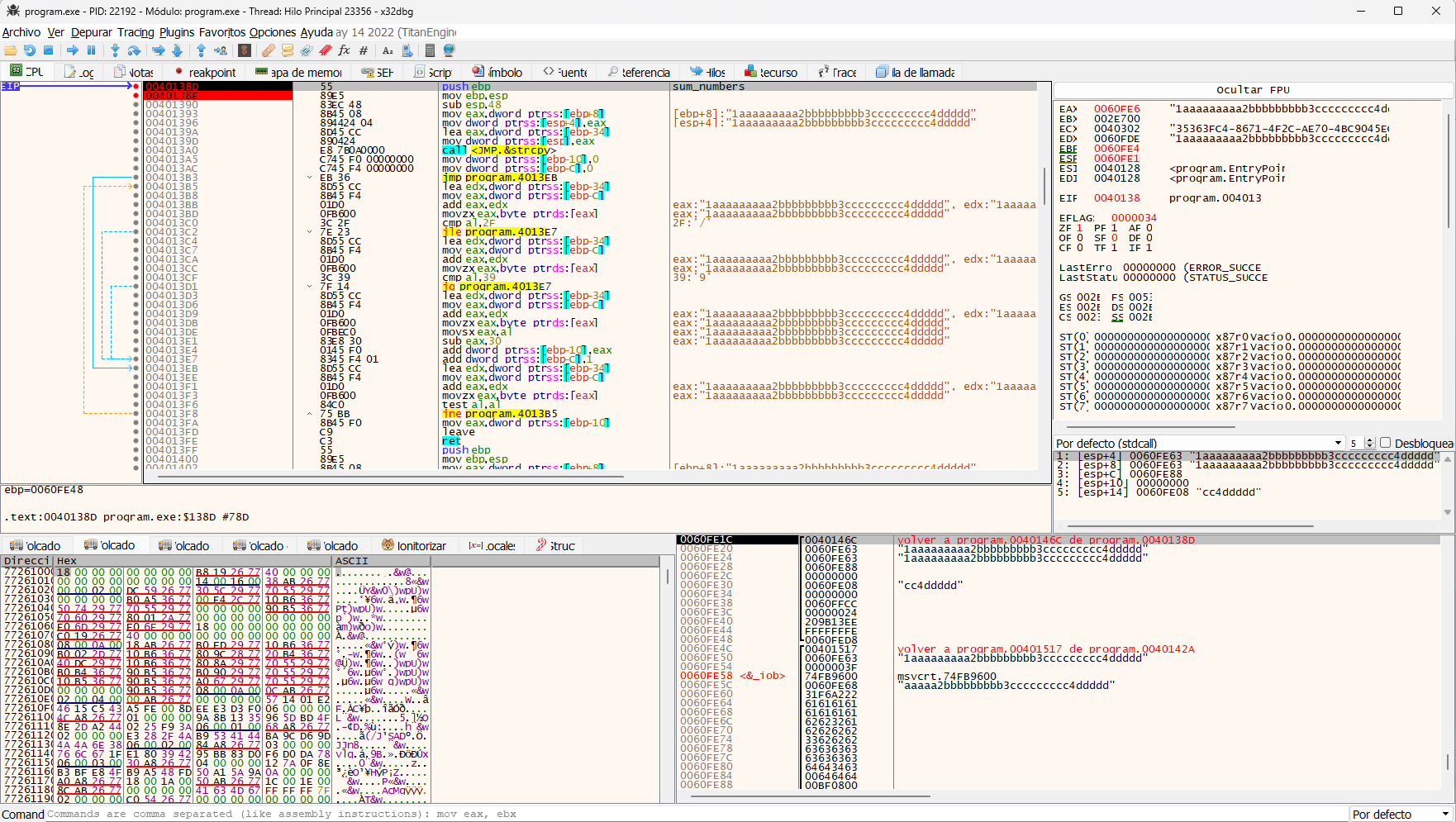The width and height of the screenshot is (1456, 822).
Task: Open the calling convention stdcall dropdown
Action: click(x=1199, y=443)
